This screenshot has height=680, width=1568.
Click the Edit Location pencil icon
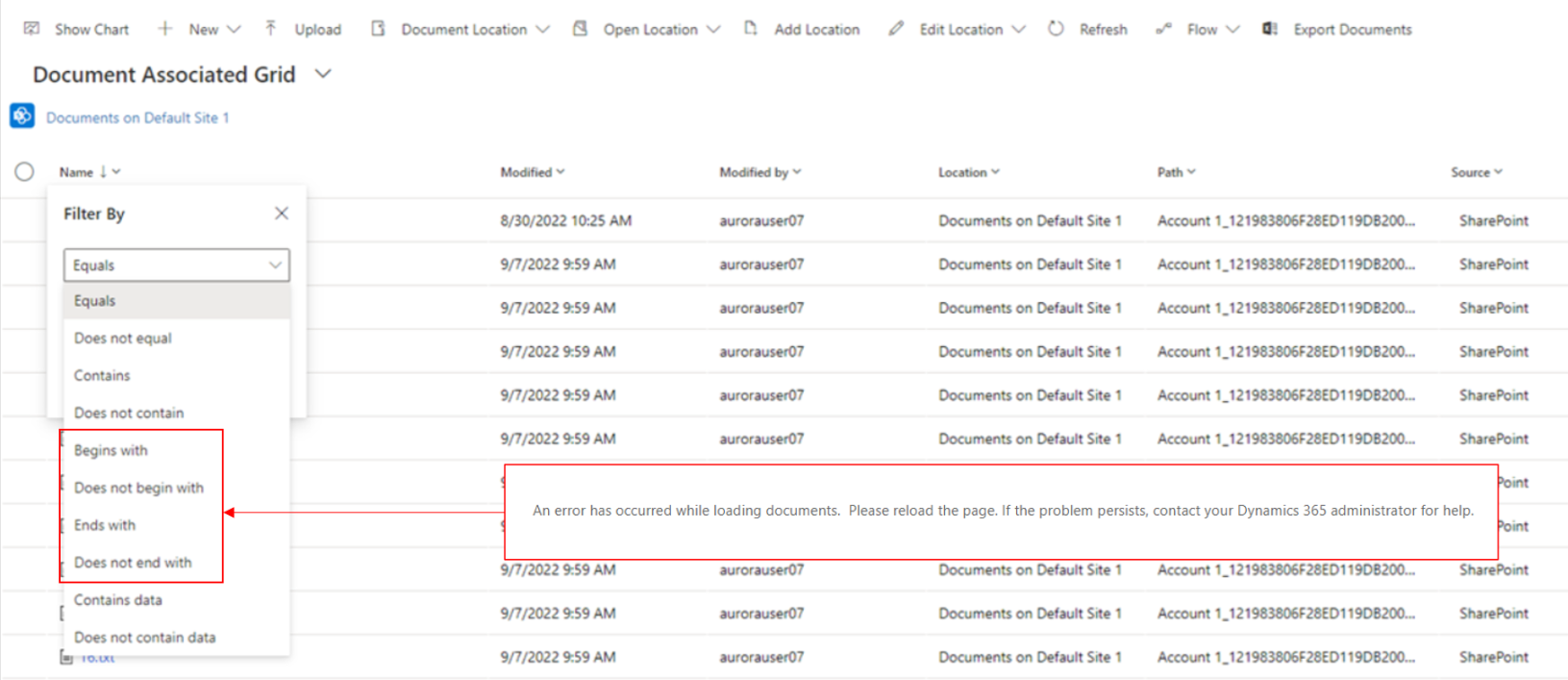(896, 29)
